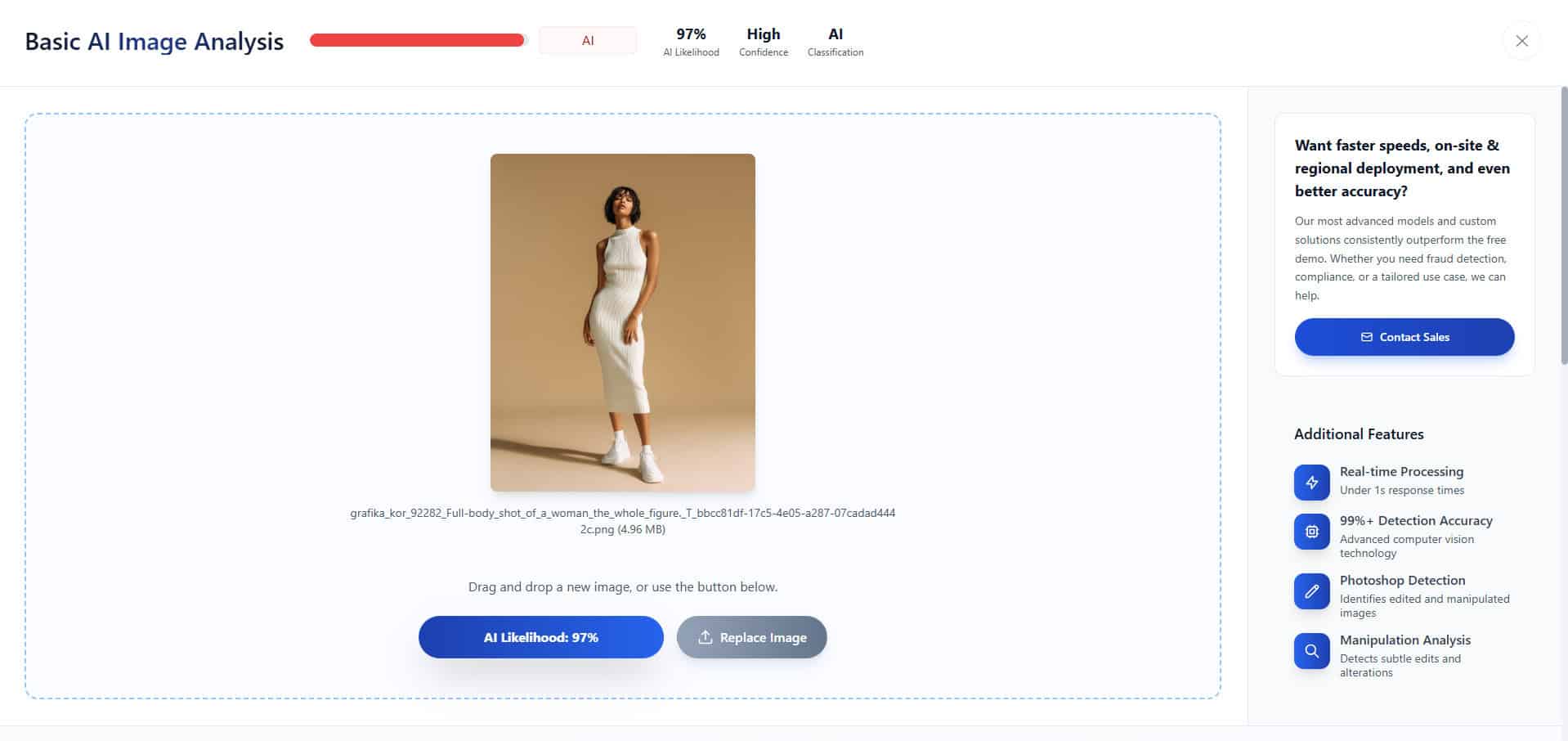This screenshot has height=741, width=1568.
Task: Close the analysis panel with X
Action: (x=1521, y=41)
